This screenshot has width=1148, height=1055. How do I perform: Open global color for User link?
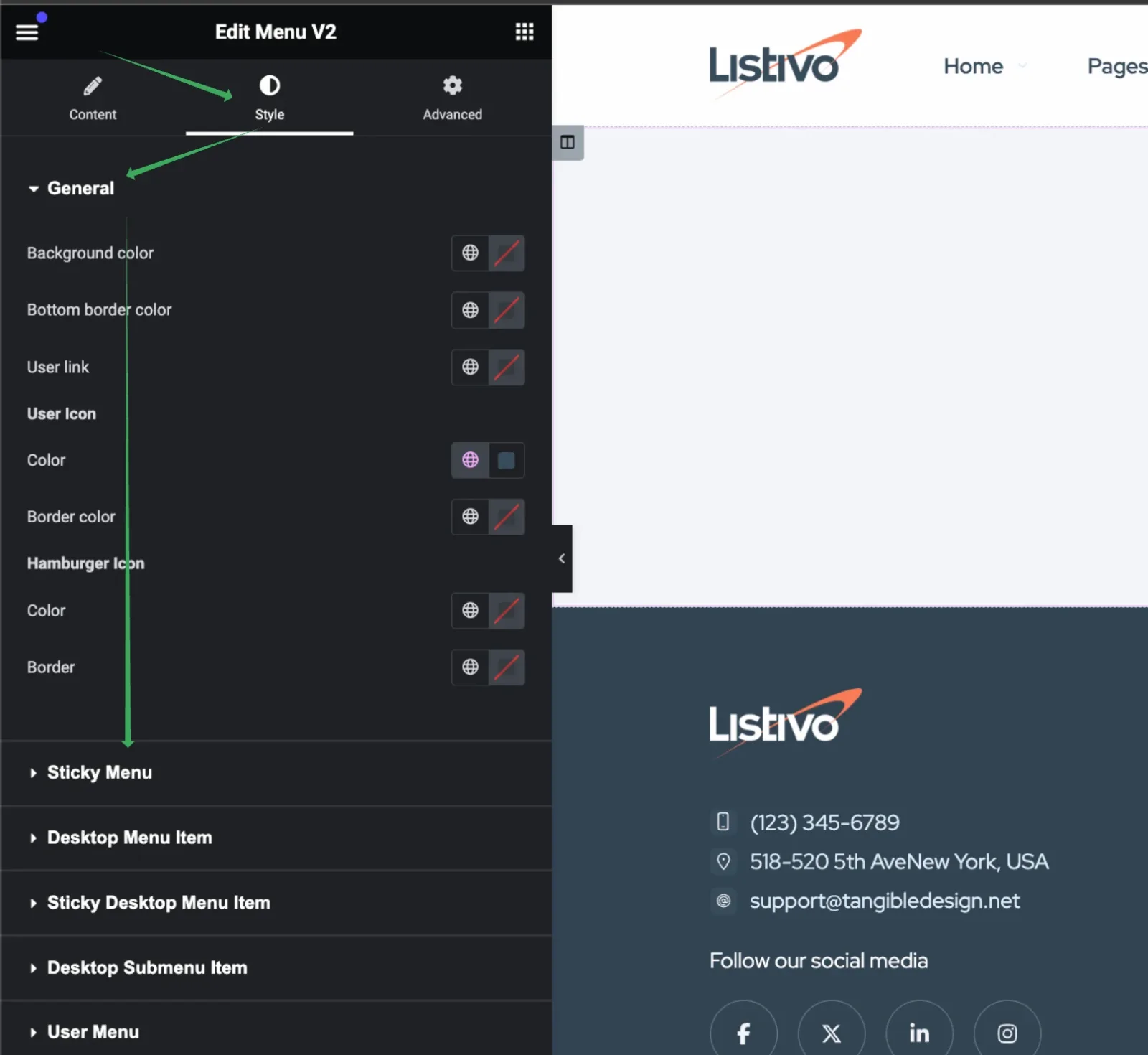tap(470, 367)
